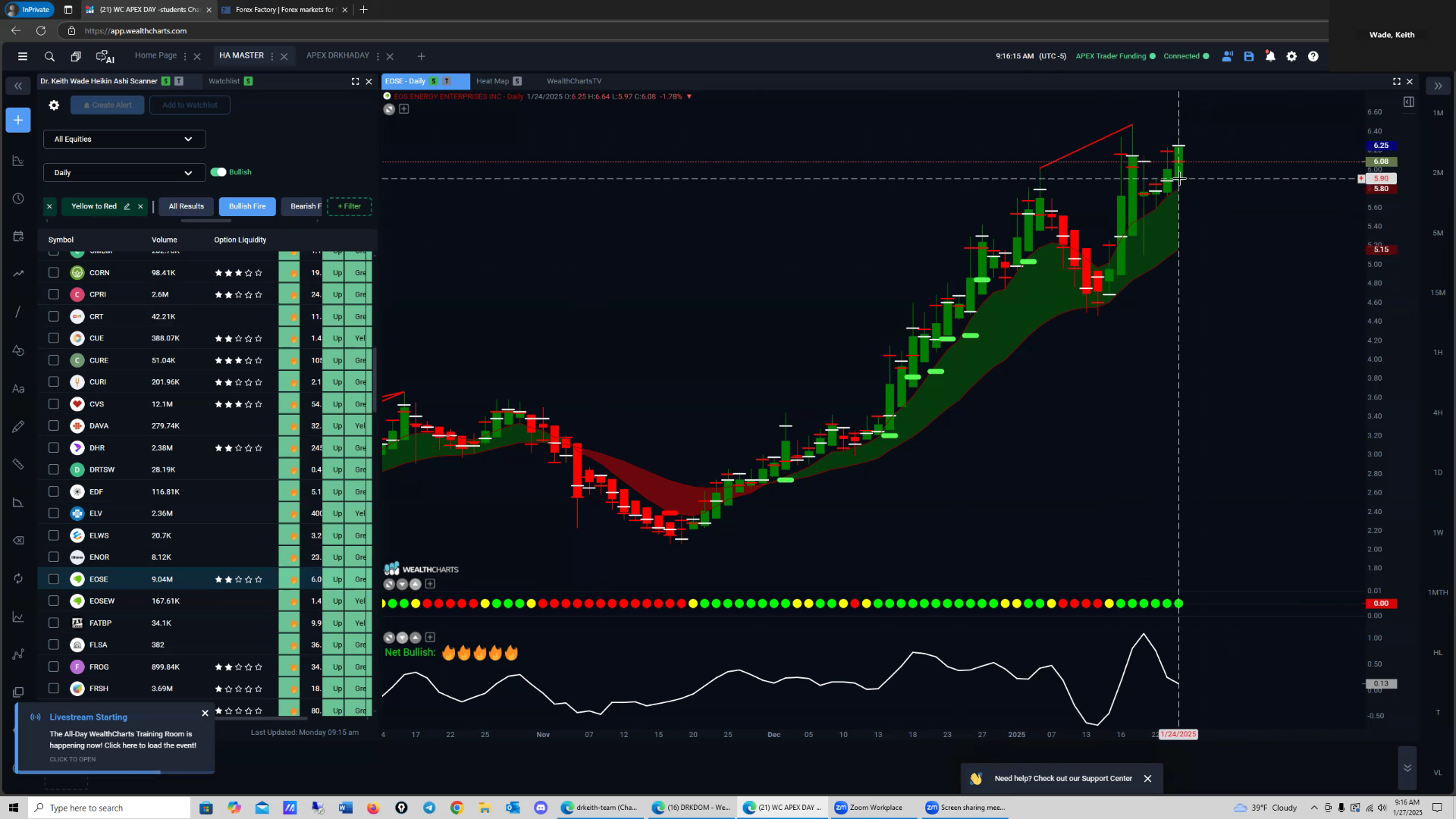Save the workspace with floppy icon

(x=1249, y=56)
